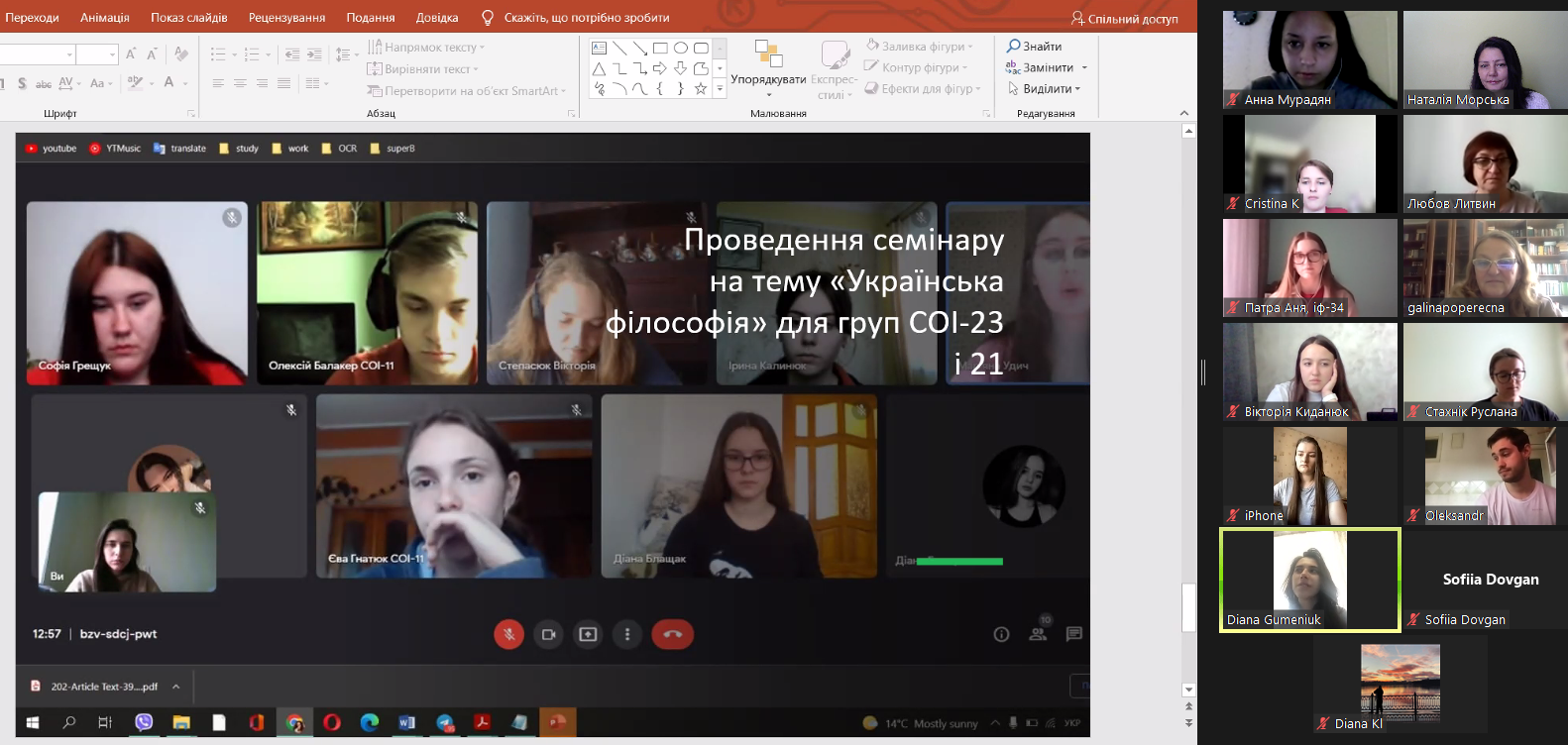
Task: Click Перетворити на об'єкт SmartArt
Action: [x=467, y=91]
